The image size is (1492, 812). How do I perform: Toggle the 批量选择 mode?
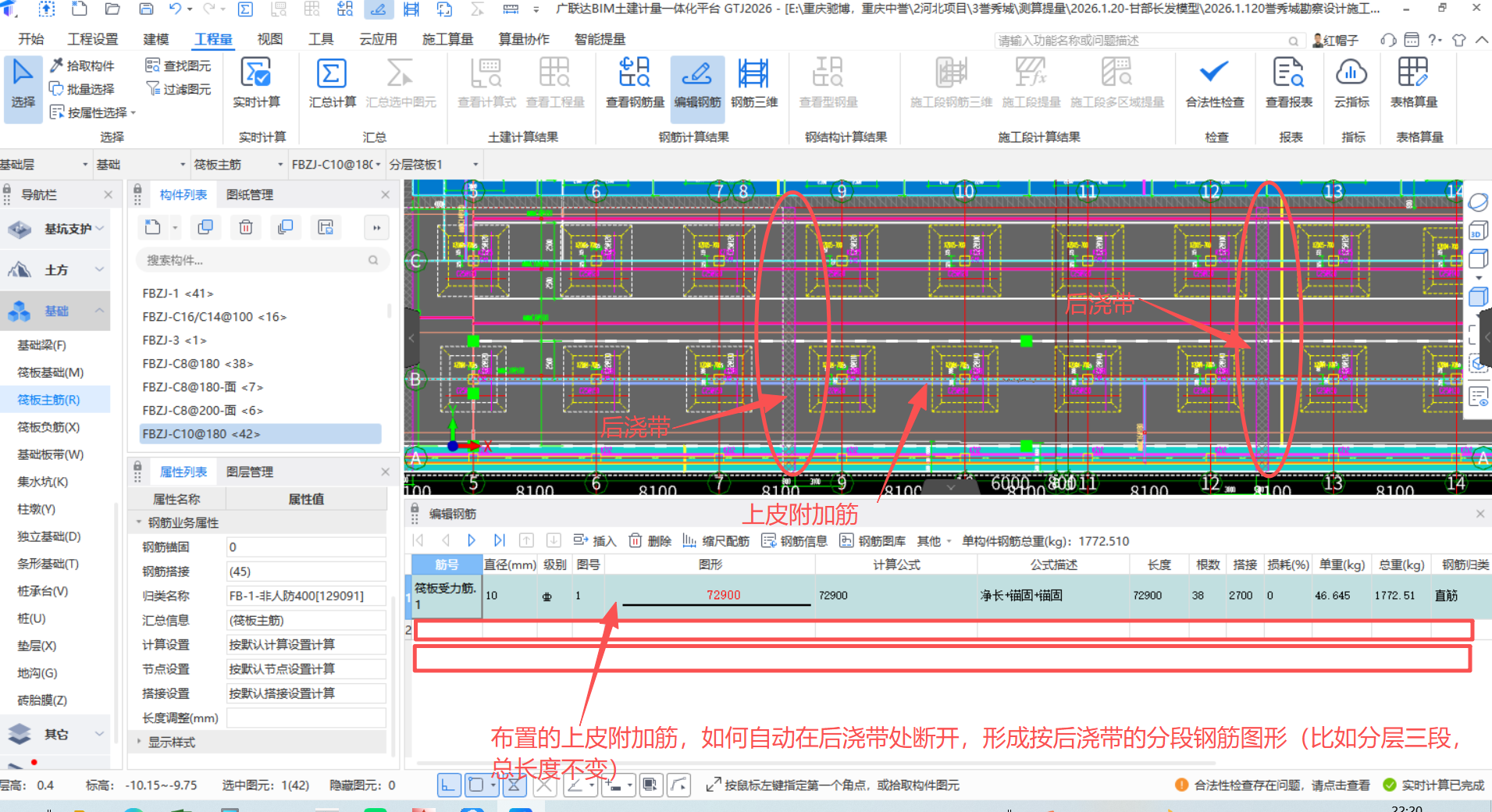(83, 88)
